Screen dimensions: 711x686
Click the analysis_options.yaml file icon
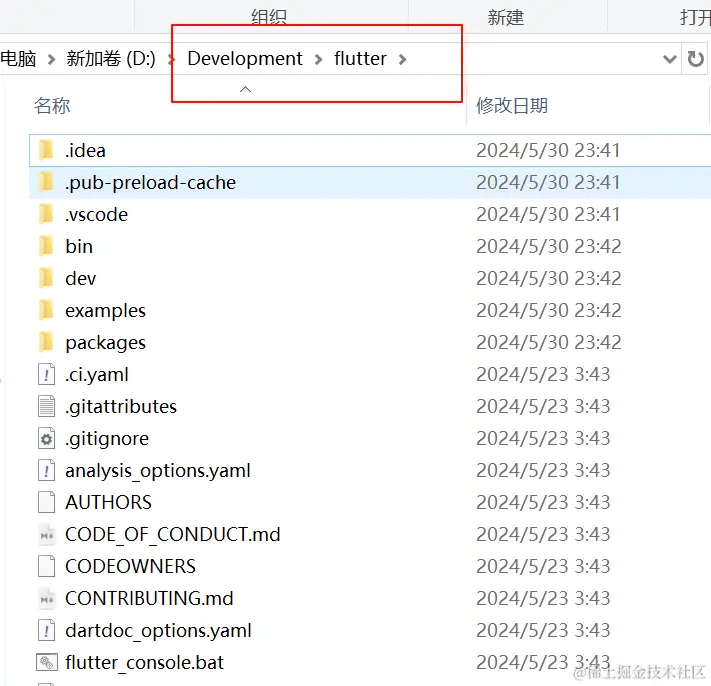[46, 470]
